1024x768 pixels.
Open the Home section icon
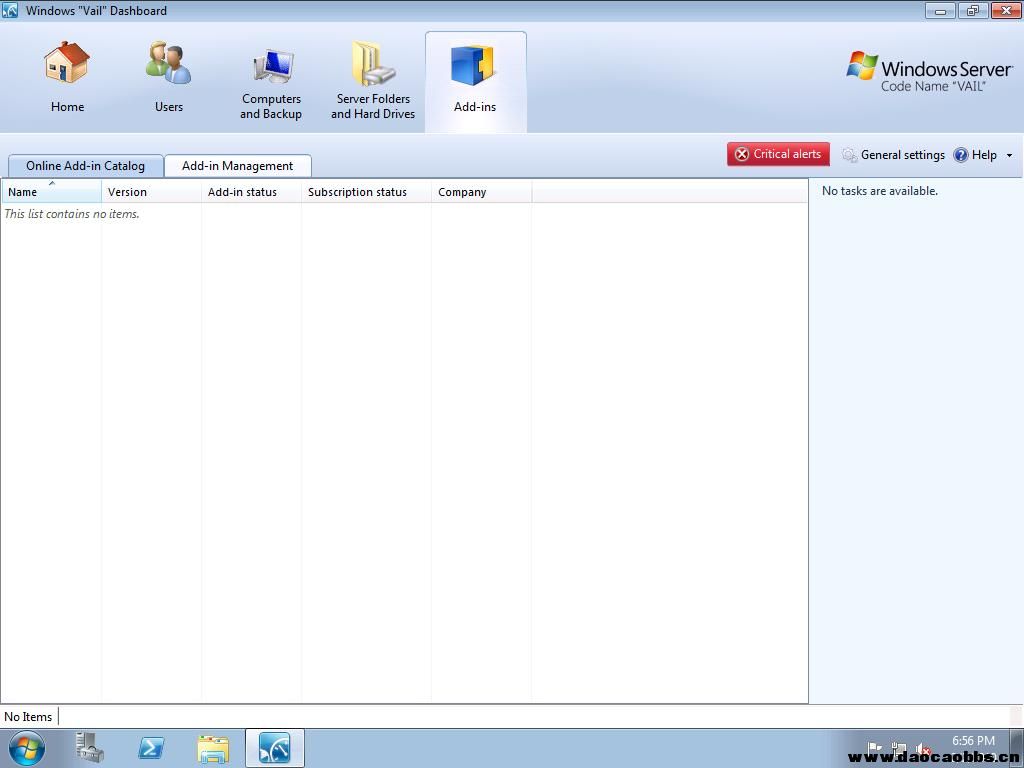(x=67, y=64)
